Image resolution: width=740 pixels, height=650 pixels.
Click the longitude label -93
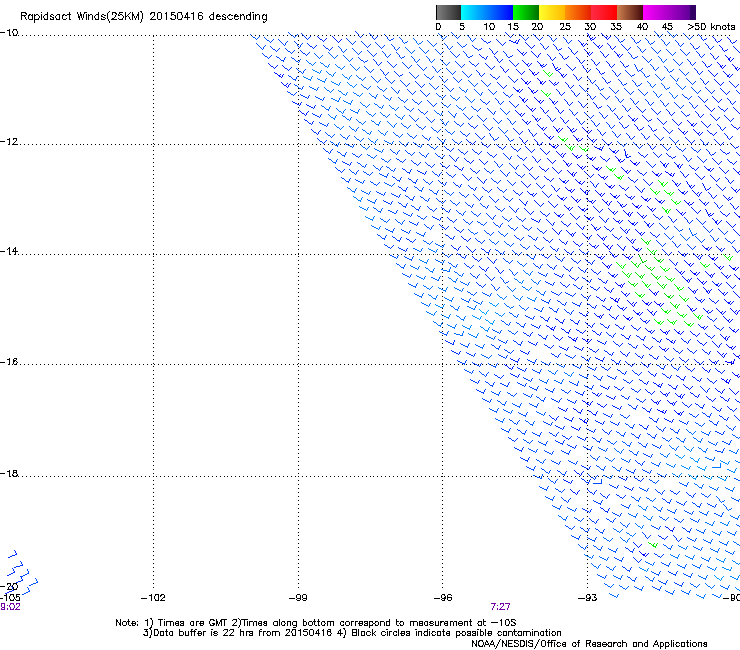588,598
